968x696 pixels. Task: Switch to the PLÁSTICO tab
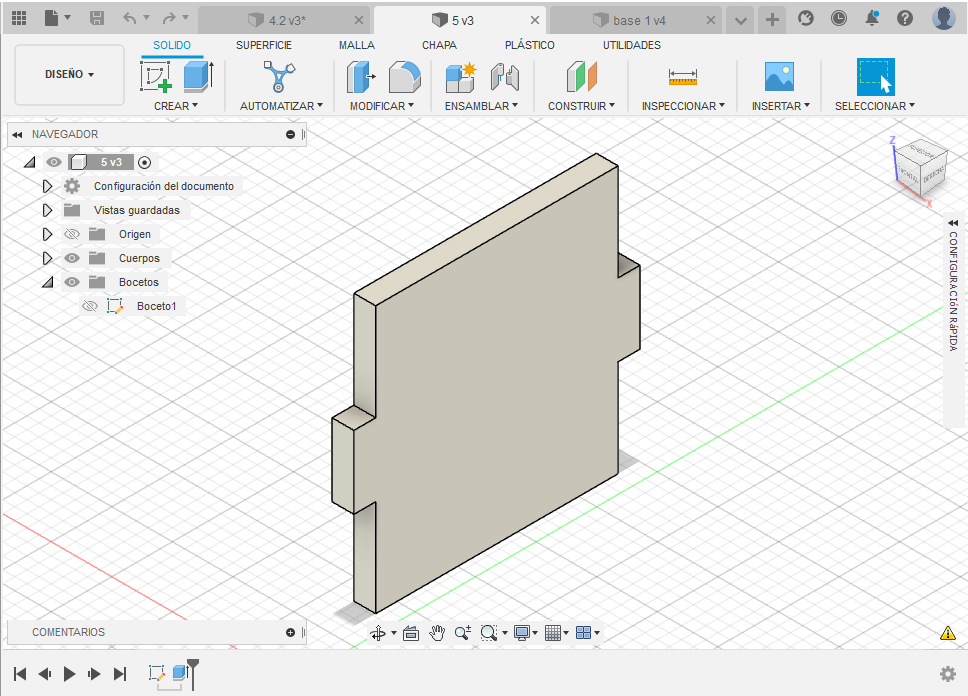point(530,45)
